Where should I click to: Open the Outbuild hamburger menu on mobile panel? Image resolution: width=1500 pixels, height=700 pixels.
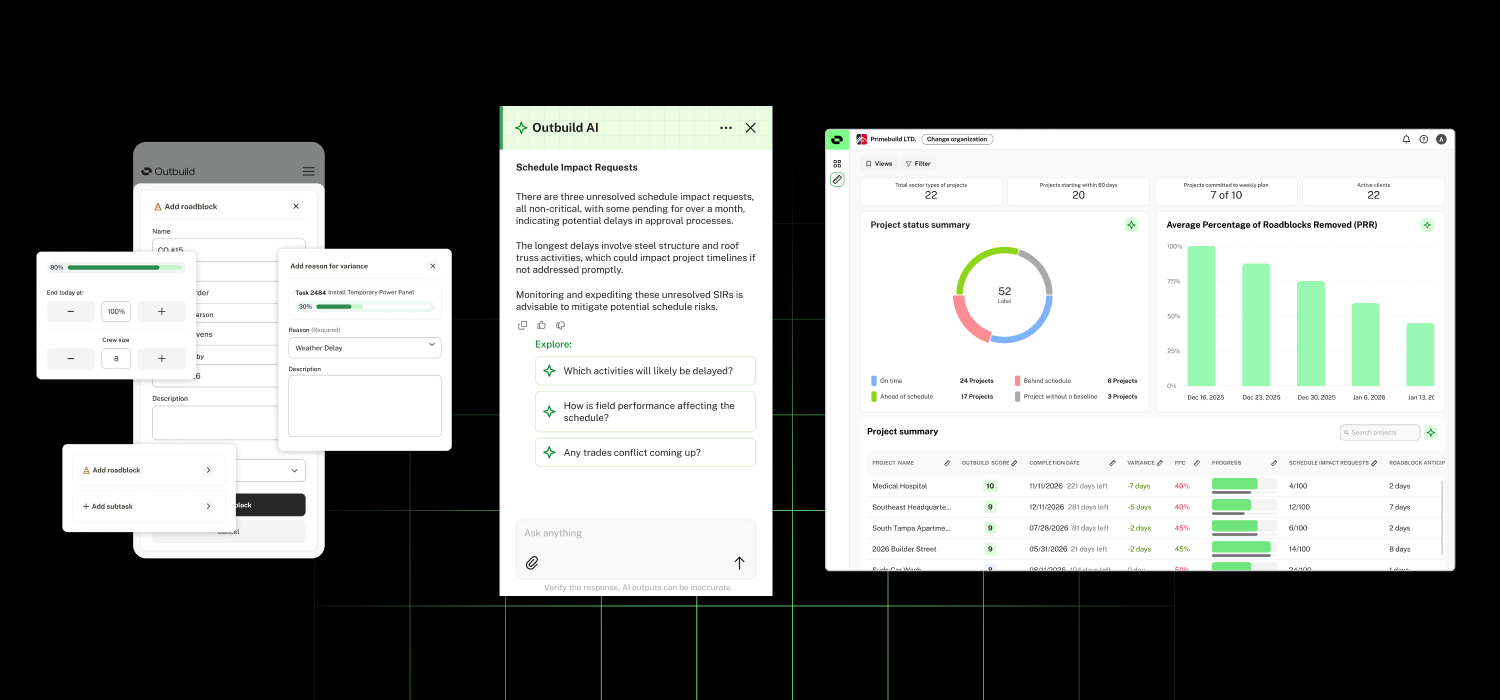(308, 172)
